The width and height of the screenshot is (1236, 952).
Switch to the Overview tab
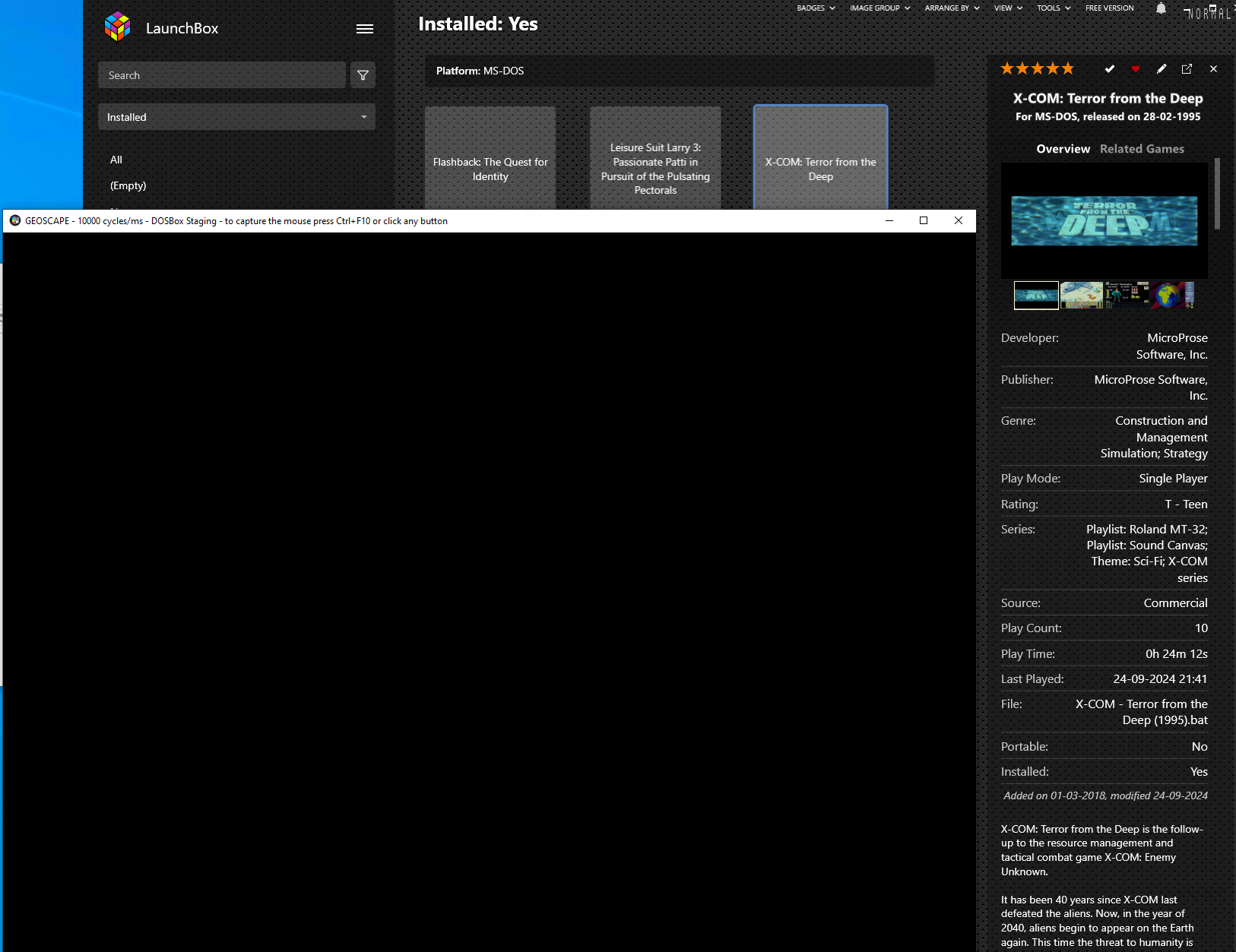[x=1063, y=149]
